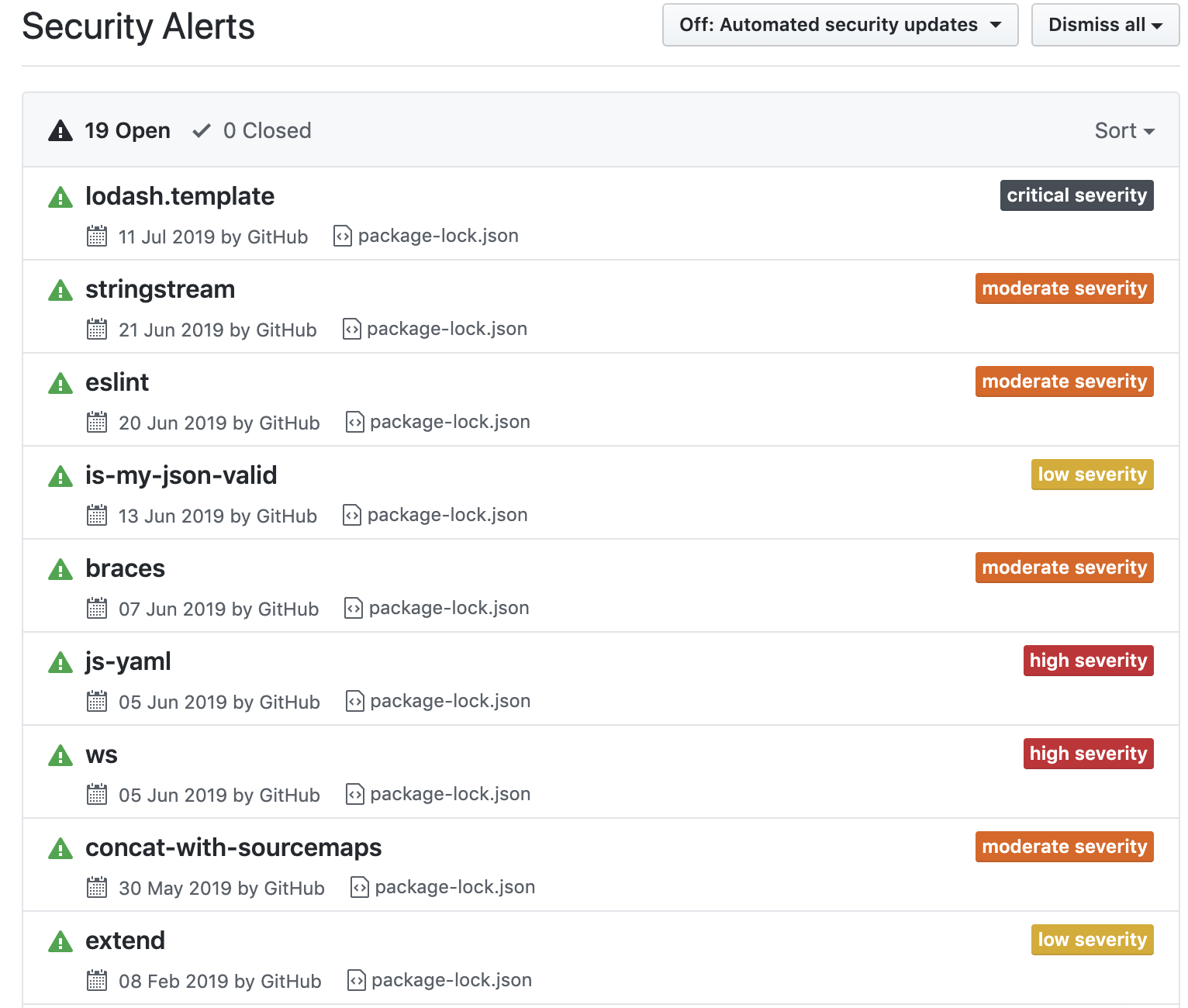Expand the Dismiss all dropdown
Image resolution: width=1188 pixels, height=1008 pixels.
coord(1105,25)
